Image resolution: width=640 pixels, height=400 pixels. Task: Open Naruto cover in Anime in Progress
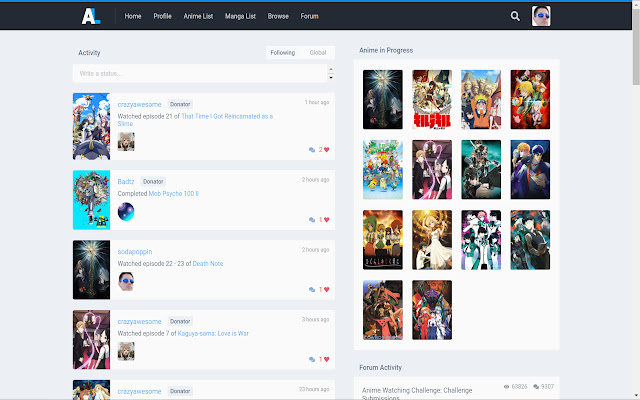click(x=481, y=100)
